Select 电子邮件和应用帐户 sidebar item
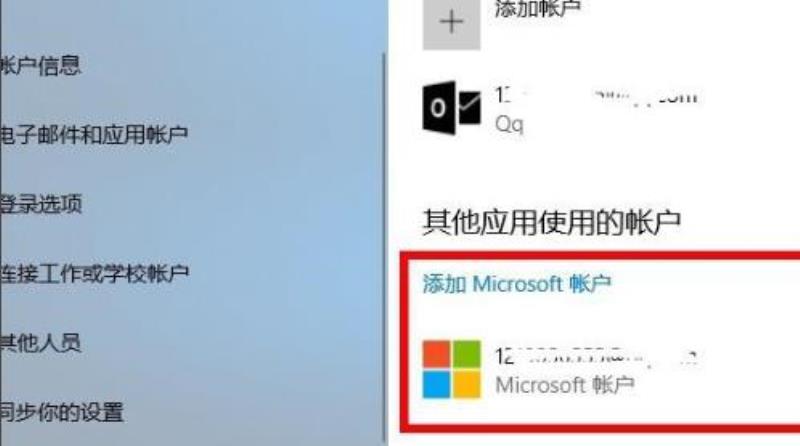The height and width of the screenshot is (446, 800). pos(94,134)
